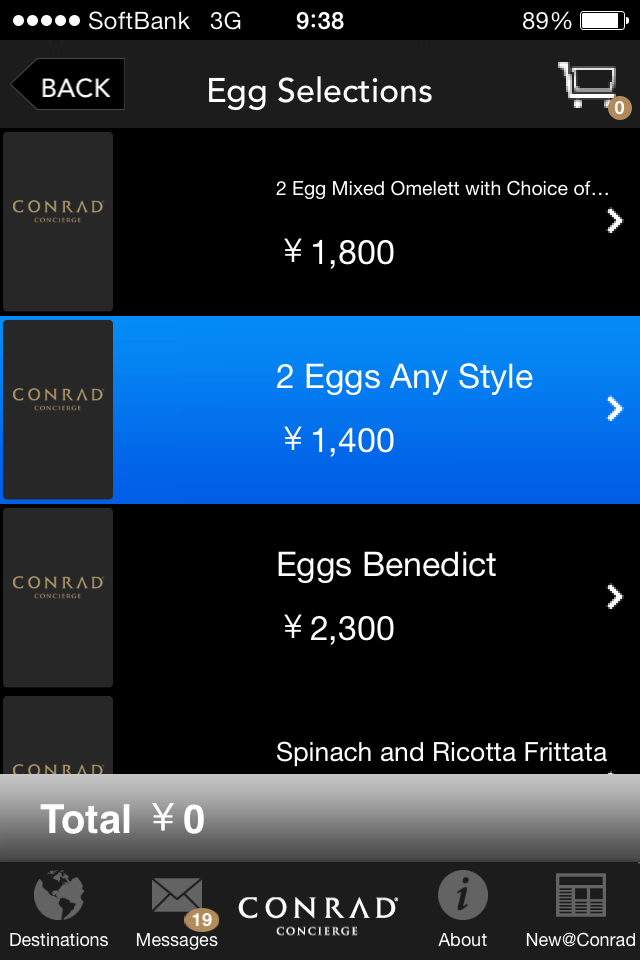Viewport: 640px width, 960px height.
Task: Tap the About info icon
Action: (x=462, y=896)
